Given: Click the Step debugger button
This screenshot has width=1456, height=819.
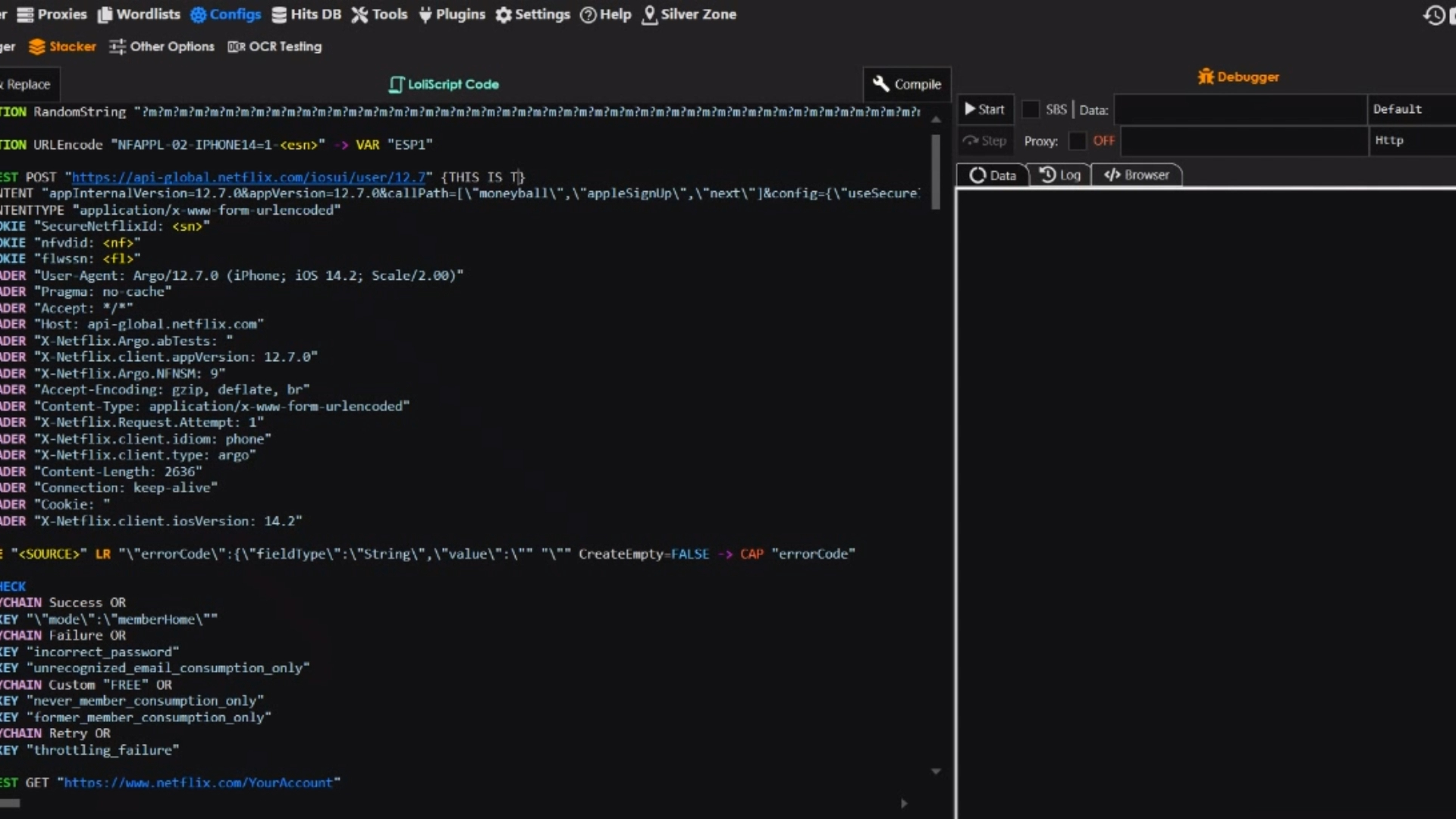Looking at the screenshot, I should (984, 141).
